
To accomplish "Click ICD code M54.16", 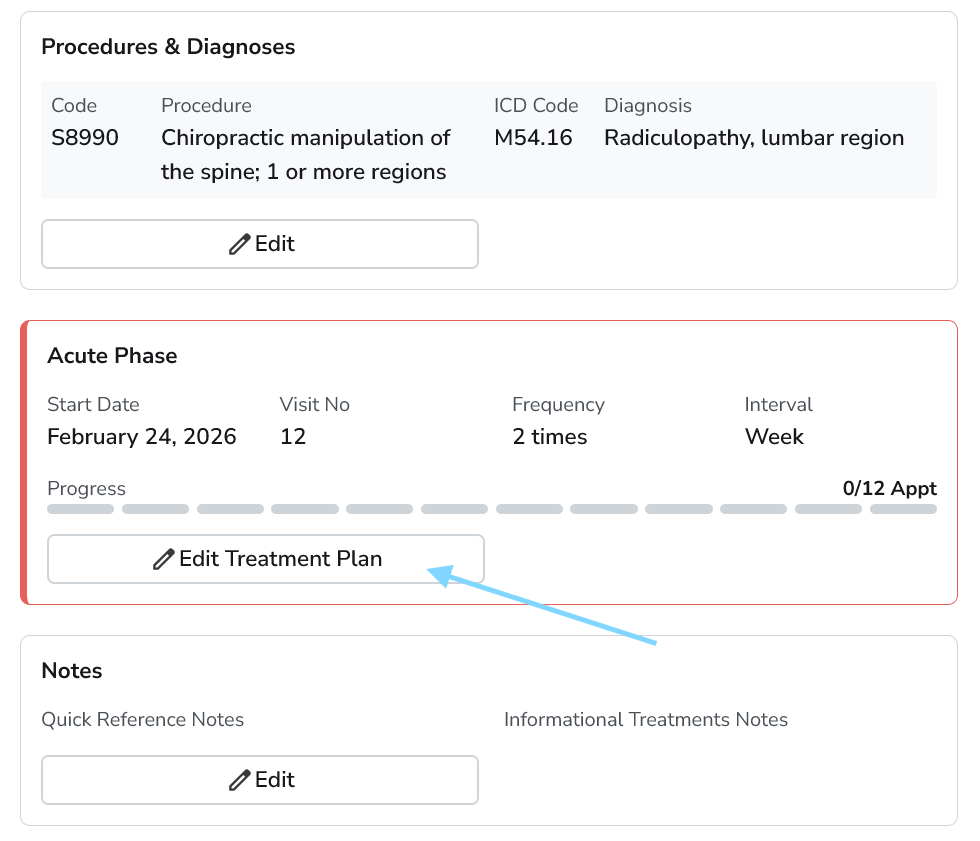I will click(532, 137).
